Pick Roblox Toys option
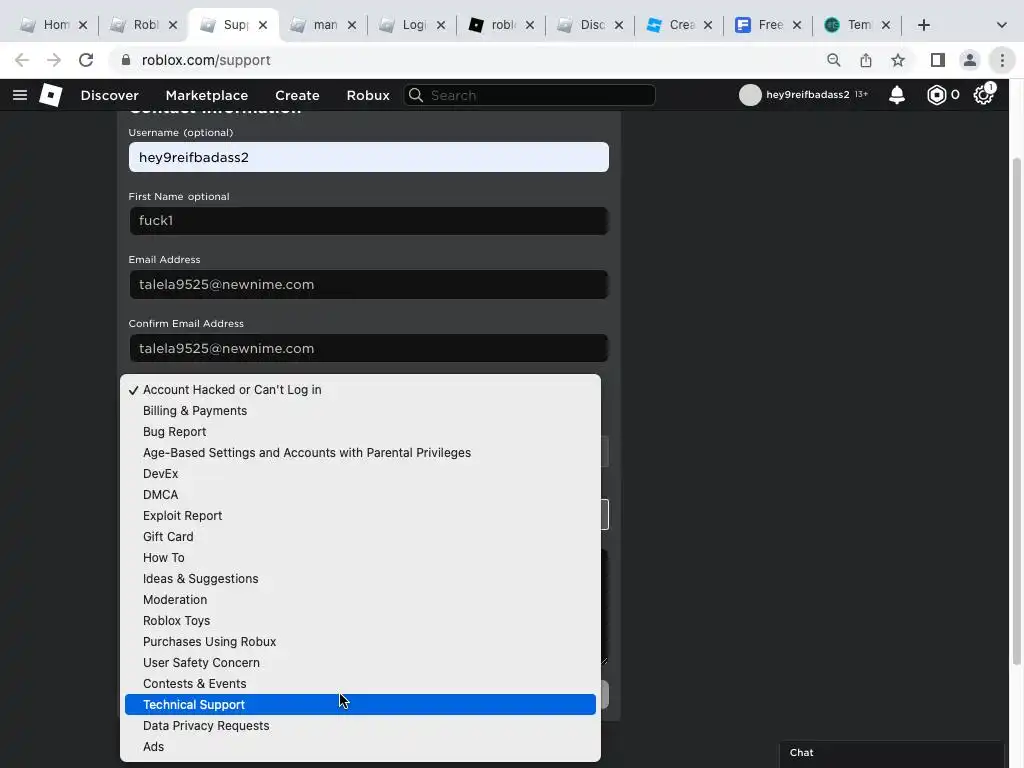This screenshot has height=768, width=1024. coord(360,620)
